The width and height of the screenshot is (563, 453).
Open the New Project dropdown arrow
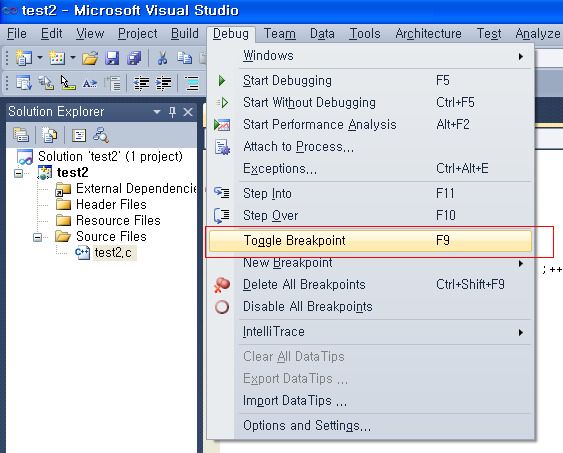tap(40, 57)
